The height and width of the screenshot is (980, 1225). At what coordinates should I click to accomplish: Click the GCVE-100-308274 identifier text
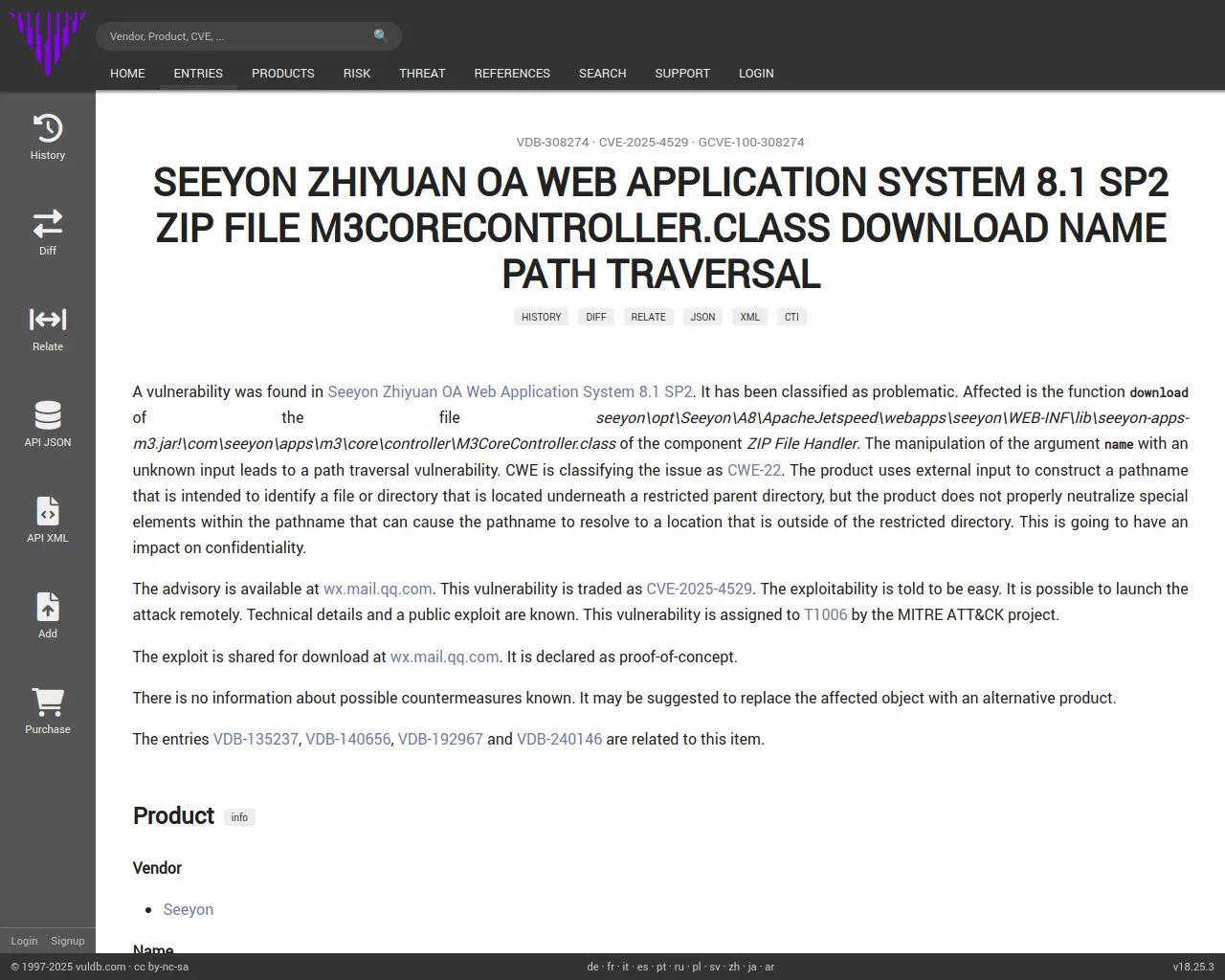(751, 142)
